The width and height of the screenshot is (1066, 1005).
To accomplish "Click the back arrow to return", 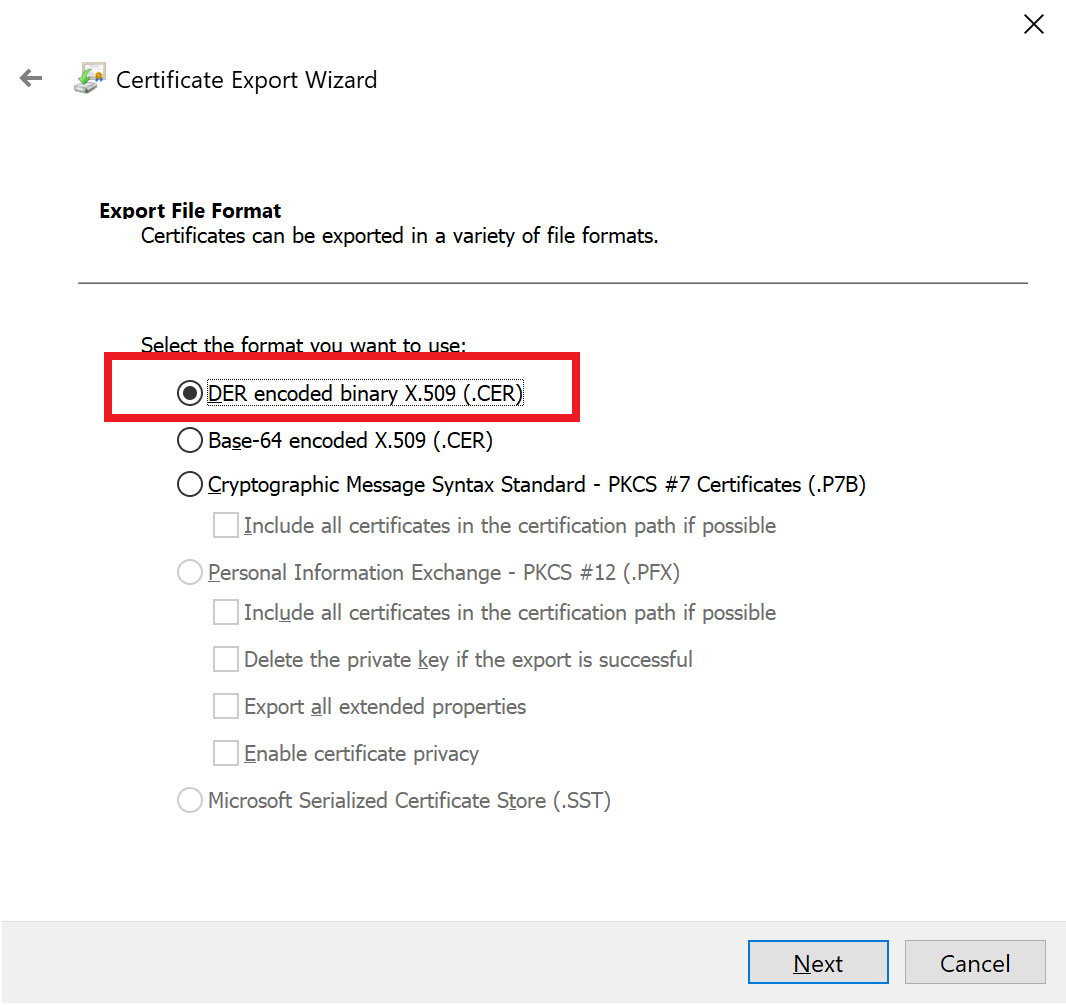I will [30, 78].
